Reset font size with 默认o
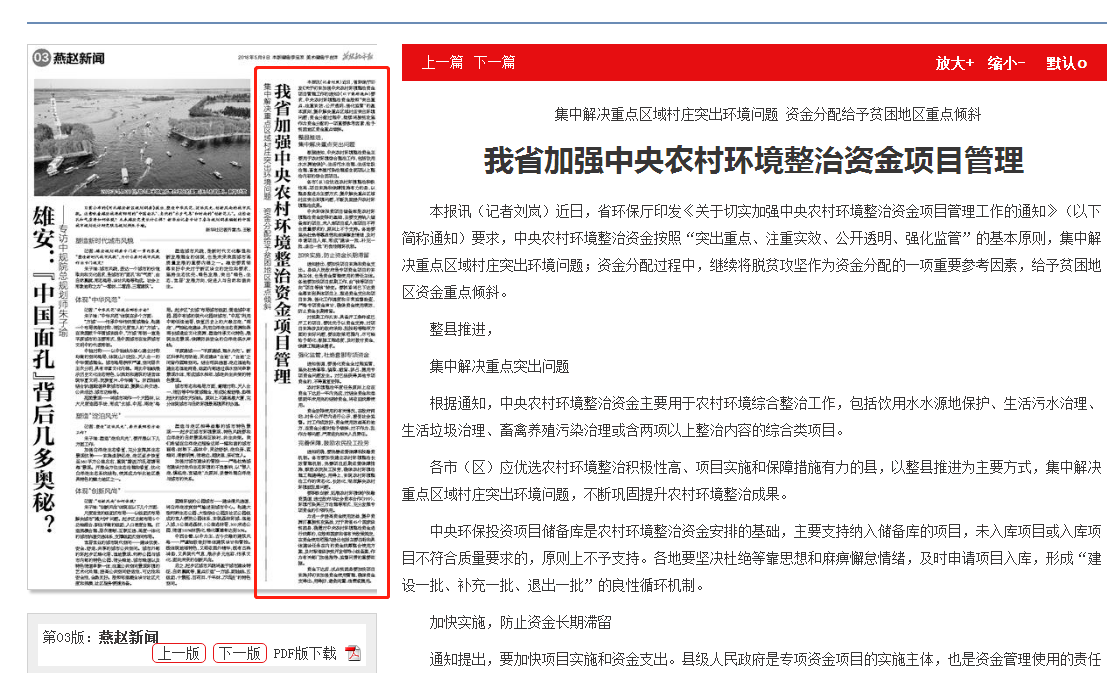The height and width of the screenshot is (673, 1117). point(1066,63)
